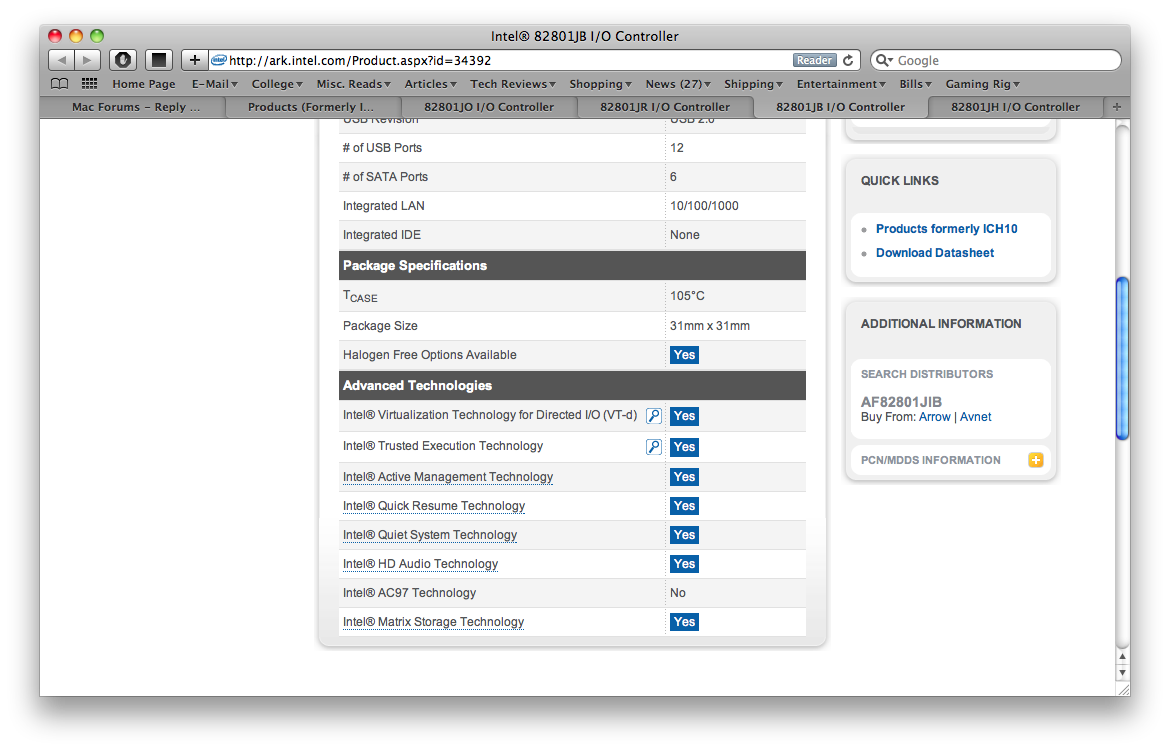Viewport: 1170px width, 751px height.
Task: Click the scrollbar up arrow
Action: point(1122,657)
